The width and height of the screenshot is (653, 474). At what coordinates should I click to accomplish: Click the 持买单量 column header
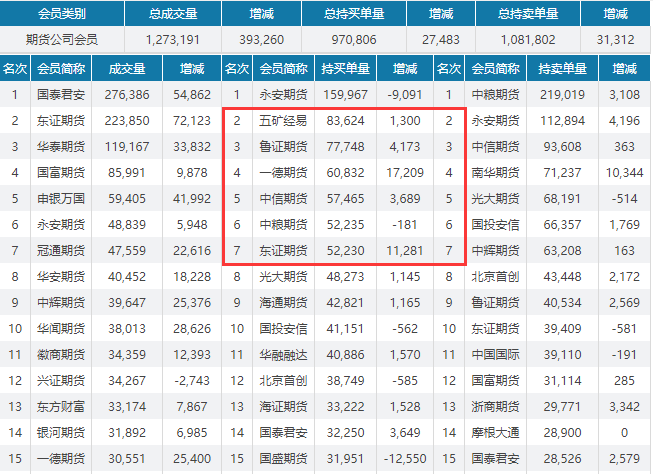(346, 68)
